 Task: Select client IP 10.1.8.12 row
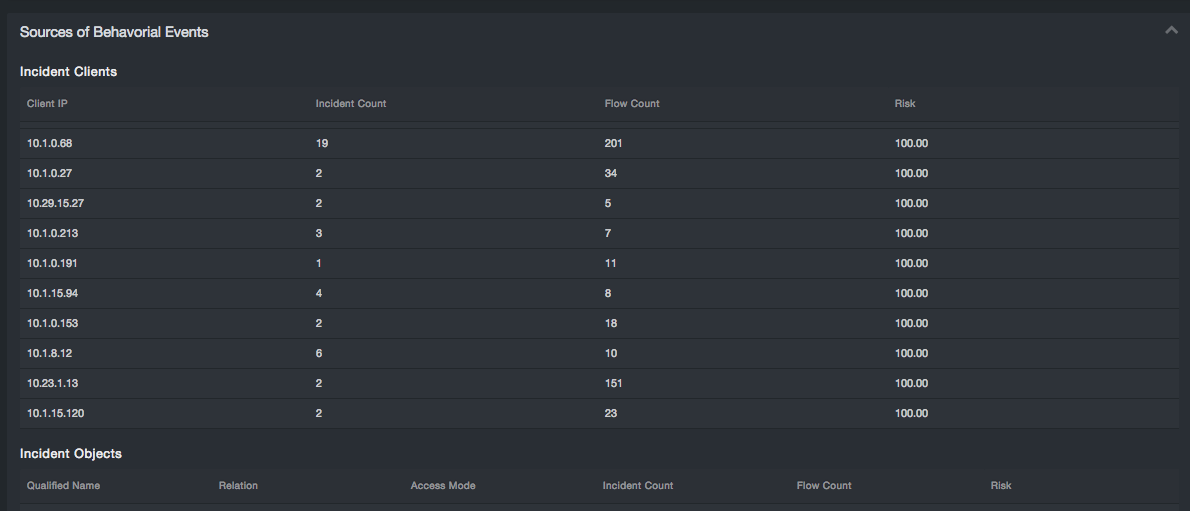click(48, 354)
